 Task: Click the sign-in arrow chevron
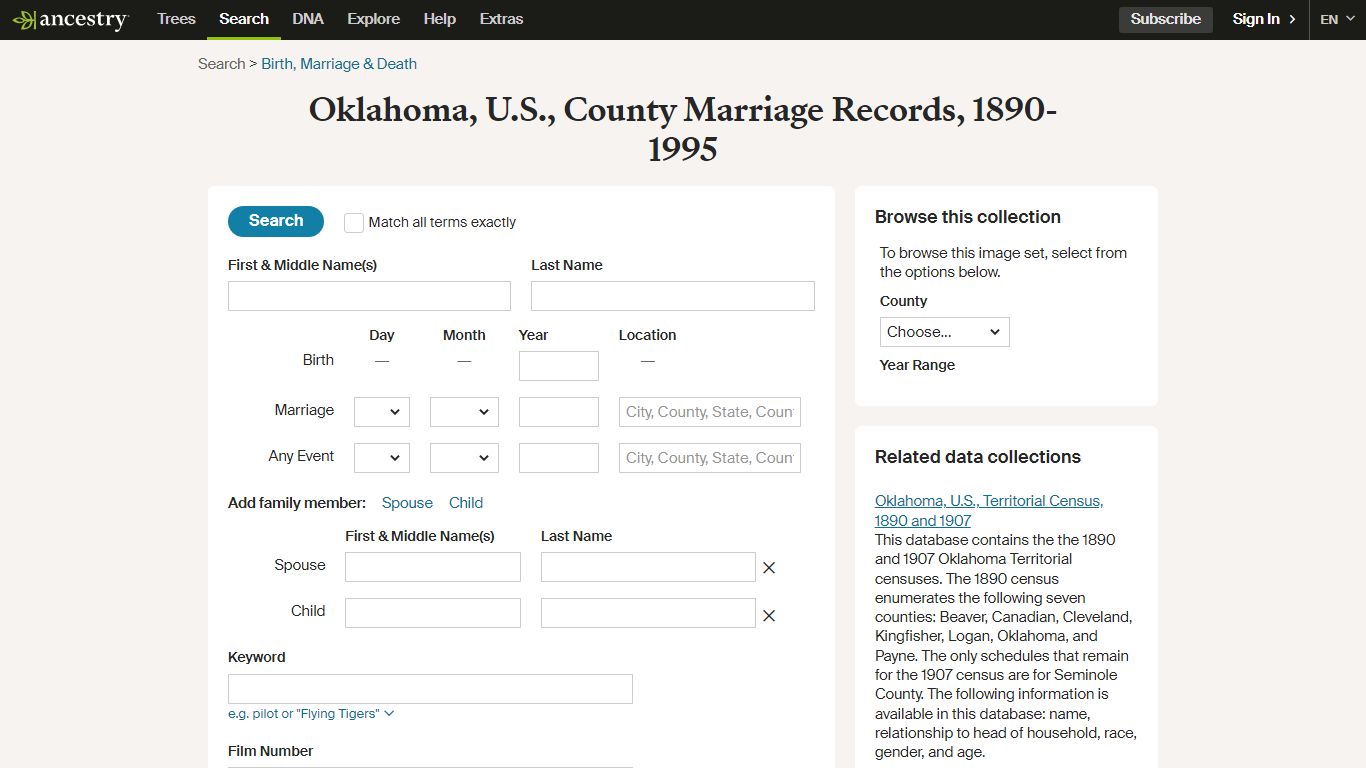pos(1292,19)
